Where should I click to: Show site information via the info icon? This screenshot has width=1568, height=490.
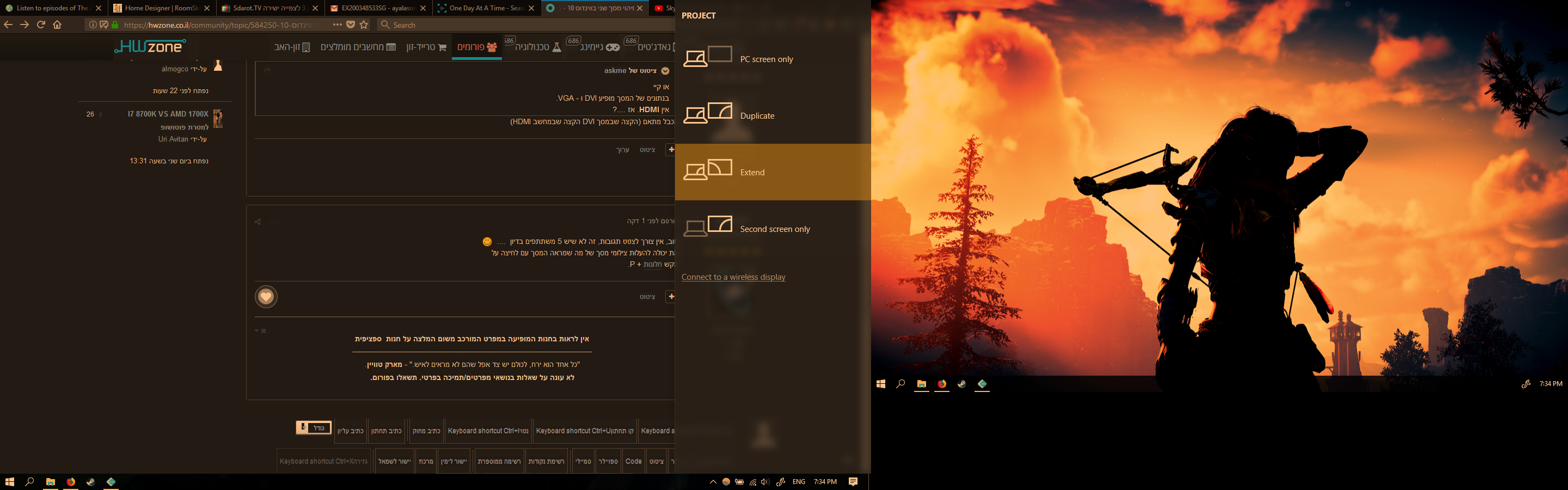(93, 25)
